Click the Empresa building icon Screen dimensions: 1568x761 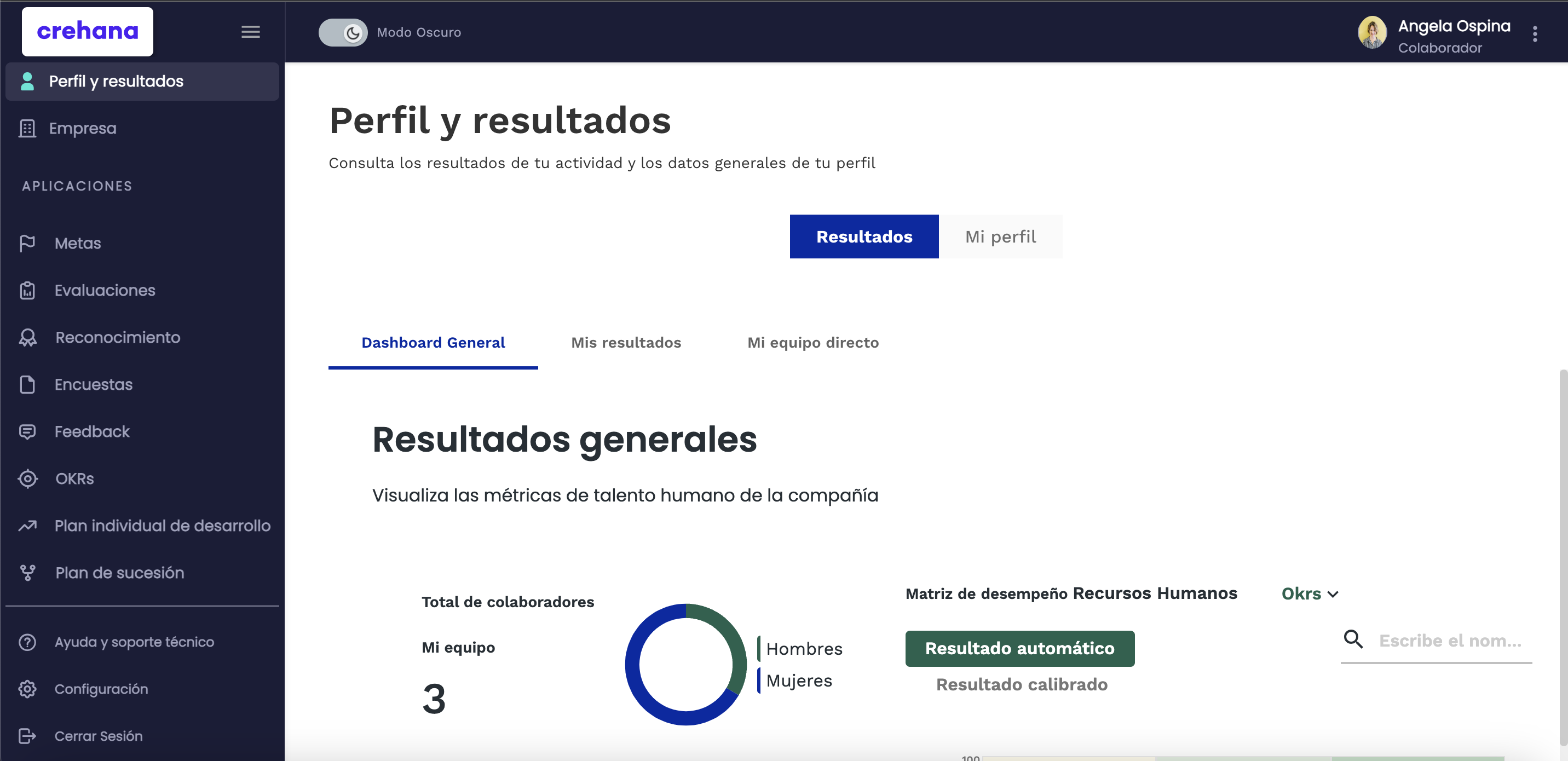(x=28, y=129)
